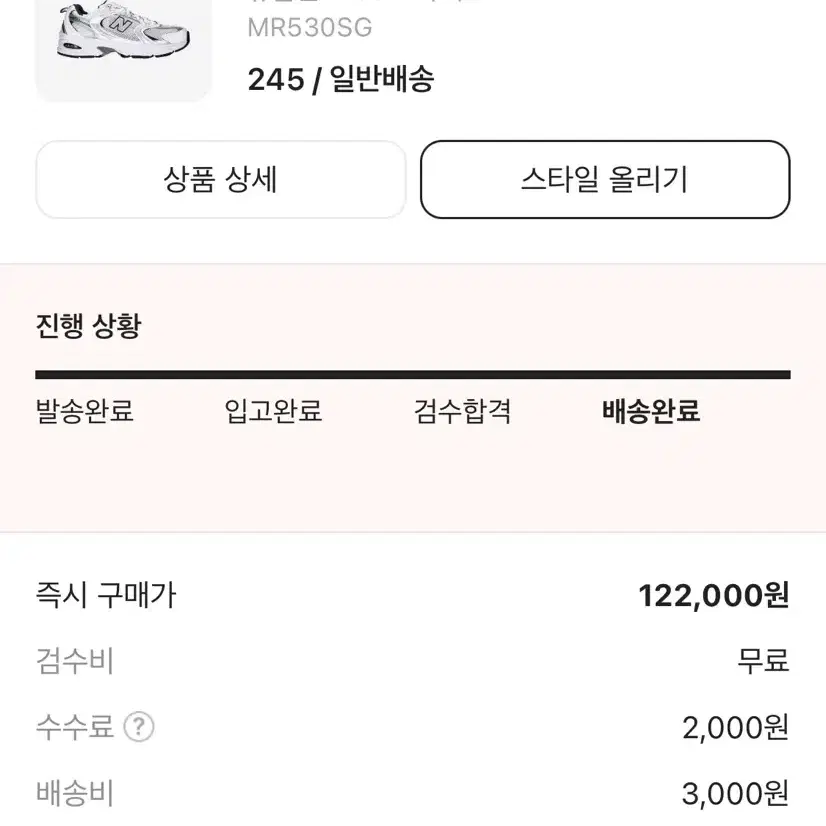Tap the 진행 상황 section heading
The width and height of the screenshot is (826, 826).
click(x=88, y=326)
